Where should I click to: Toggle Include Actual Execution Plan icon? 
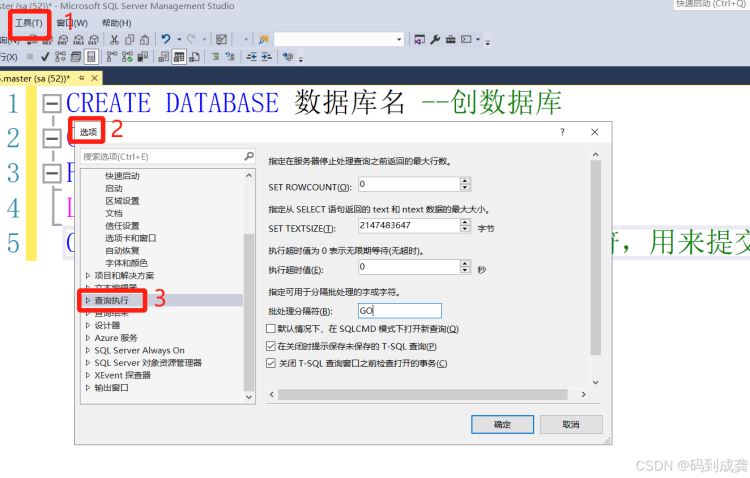[111, 57]
